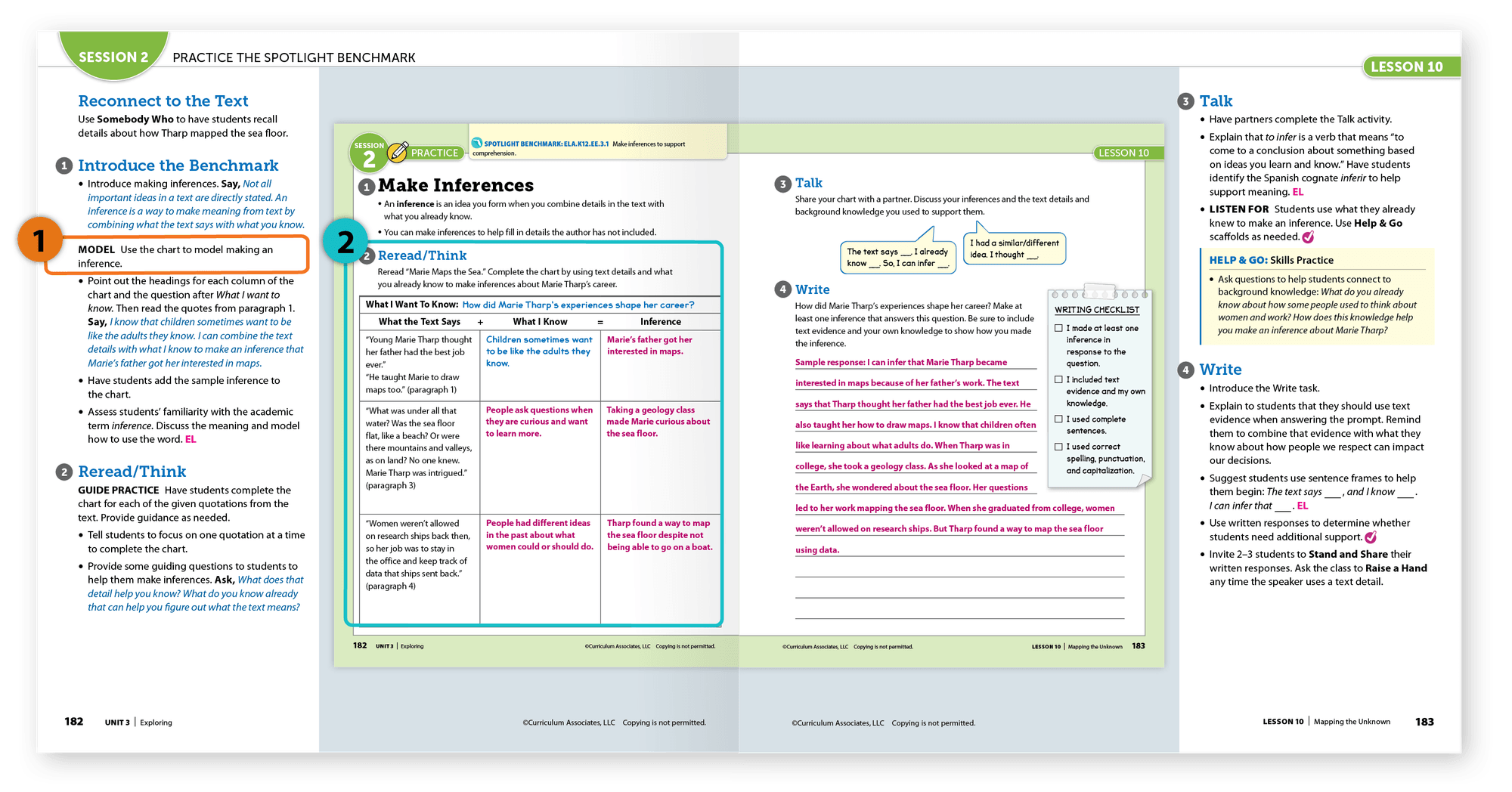The width and height of the screenshot is (1512, 792).
Task: Select the green PRACTICE label
Action: [435, 153]
